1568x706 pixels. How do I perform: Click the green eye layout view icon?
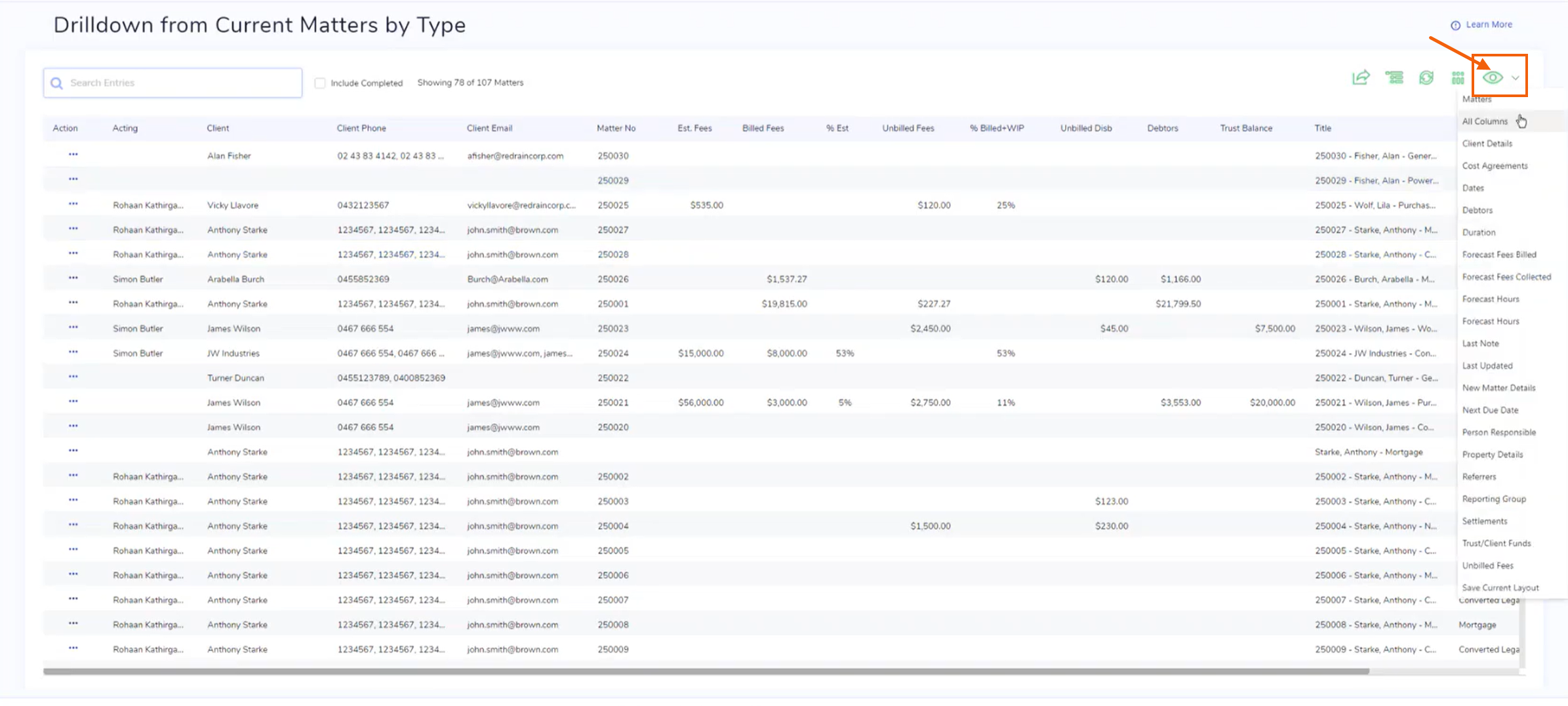1493,78
